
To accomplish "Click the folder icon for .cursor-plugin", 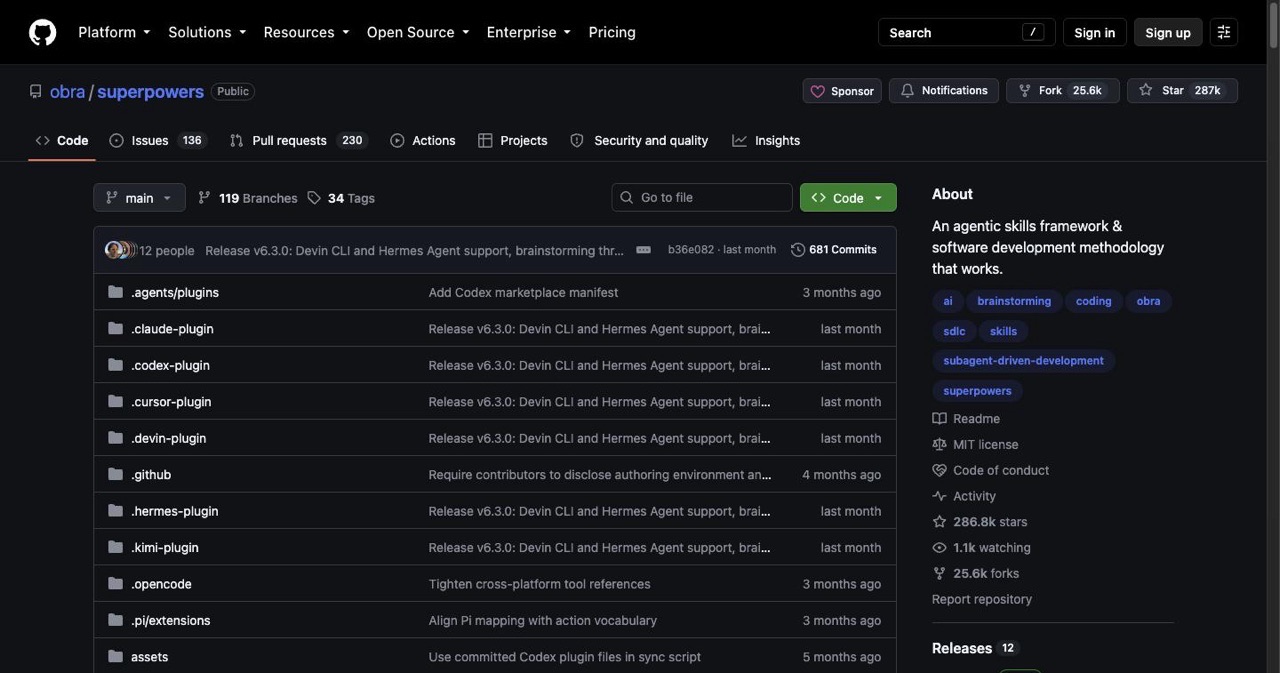I will [115, 401].
